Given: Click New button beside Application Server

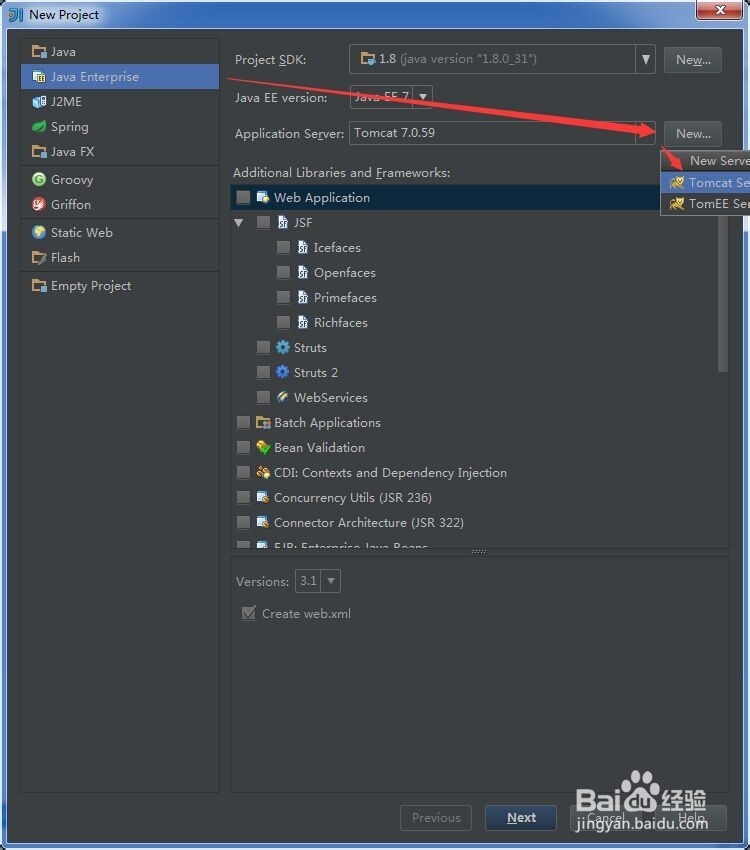Looking at the screenshot, I should (x=693, y=133).
